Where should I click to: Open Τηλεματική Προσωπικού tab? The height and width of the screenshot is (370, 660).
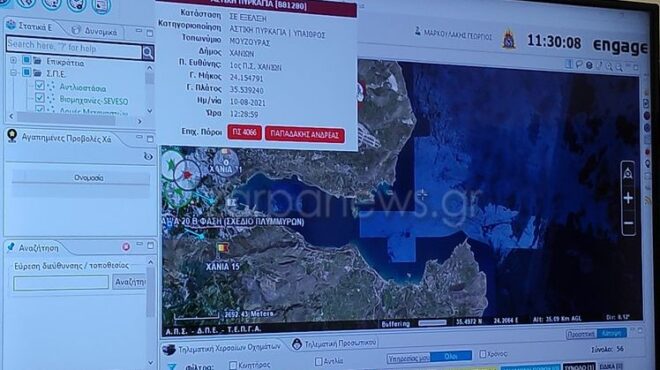point(334,343)
